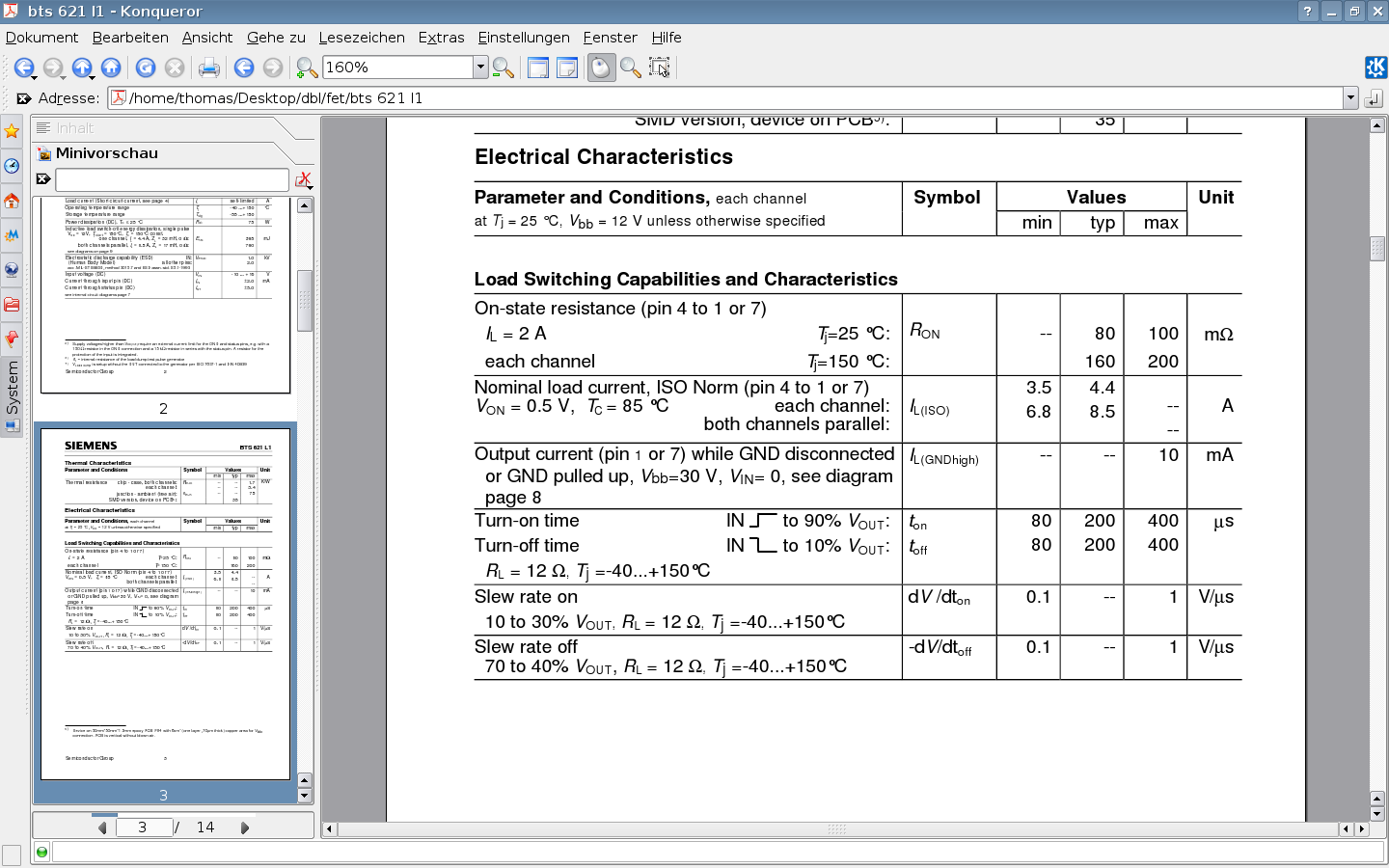
Task: Print the document using the printer icon
Action: 208,67
